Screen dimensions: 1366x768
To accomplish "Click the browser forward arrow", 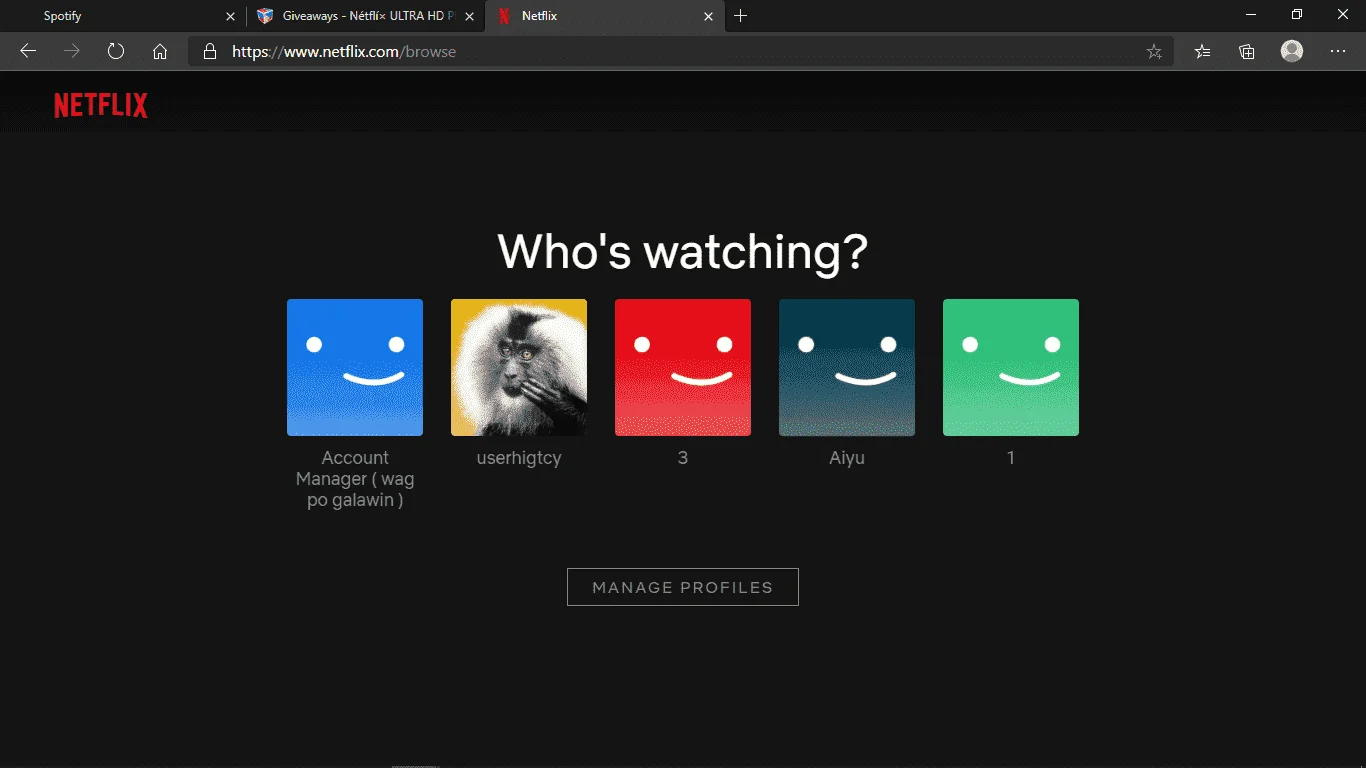I will (x=72, y=51).
